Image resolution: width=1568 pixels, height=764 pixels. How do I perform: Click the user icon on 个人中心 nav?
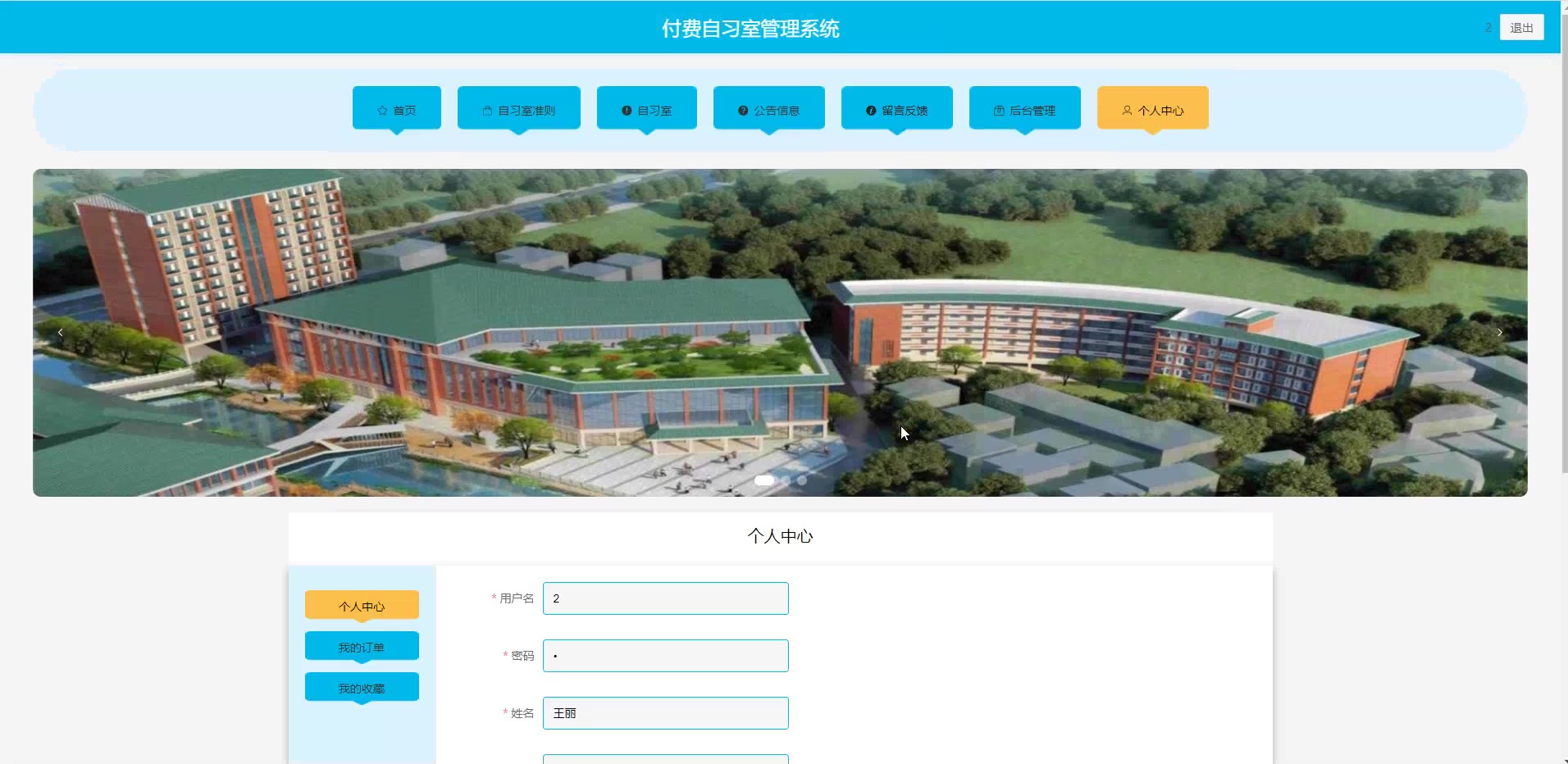pyautogui.click(x=1127, y=111)
